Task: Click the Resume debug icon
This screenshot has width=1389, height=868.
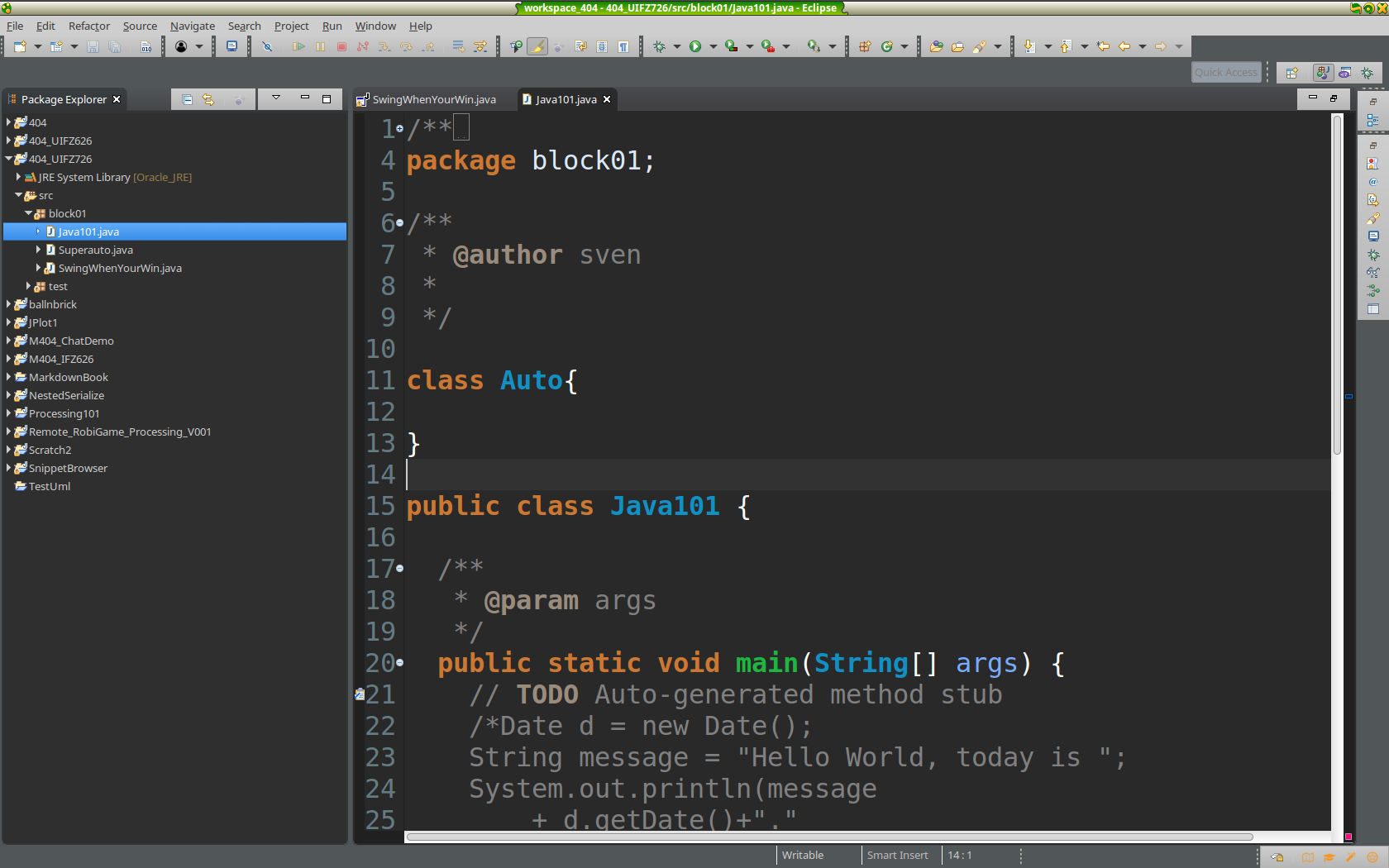Action: tap(298, 47)
